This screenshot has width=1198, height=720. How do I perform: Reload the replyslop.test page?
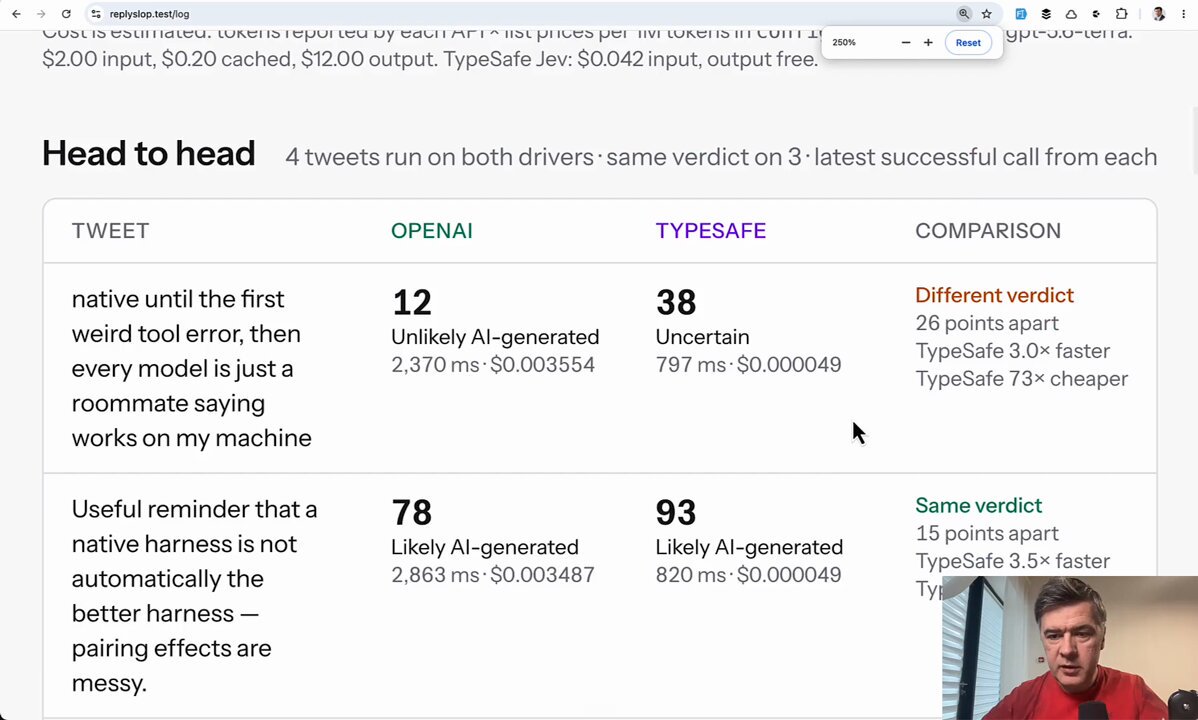[66, 14]
